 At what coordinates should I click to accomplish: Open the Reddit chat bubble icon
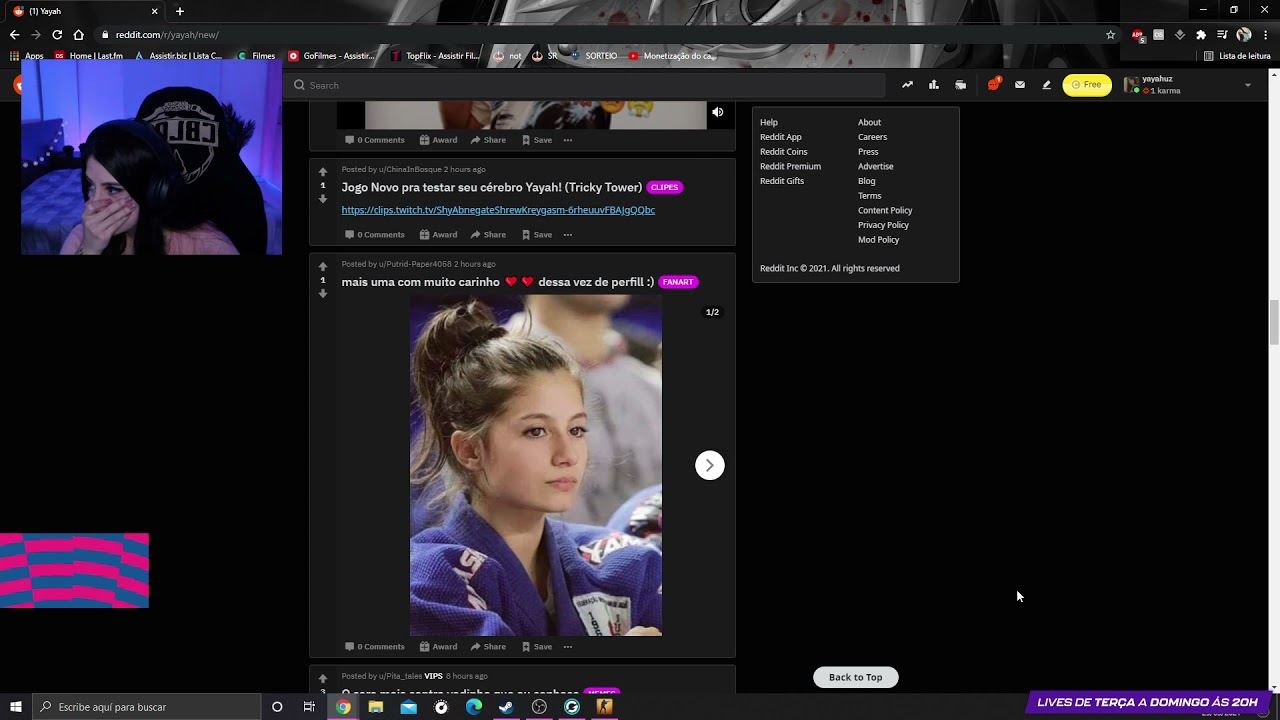click(993, 85)
